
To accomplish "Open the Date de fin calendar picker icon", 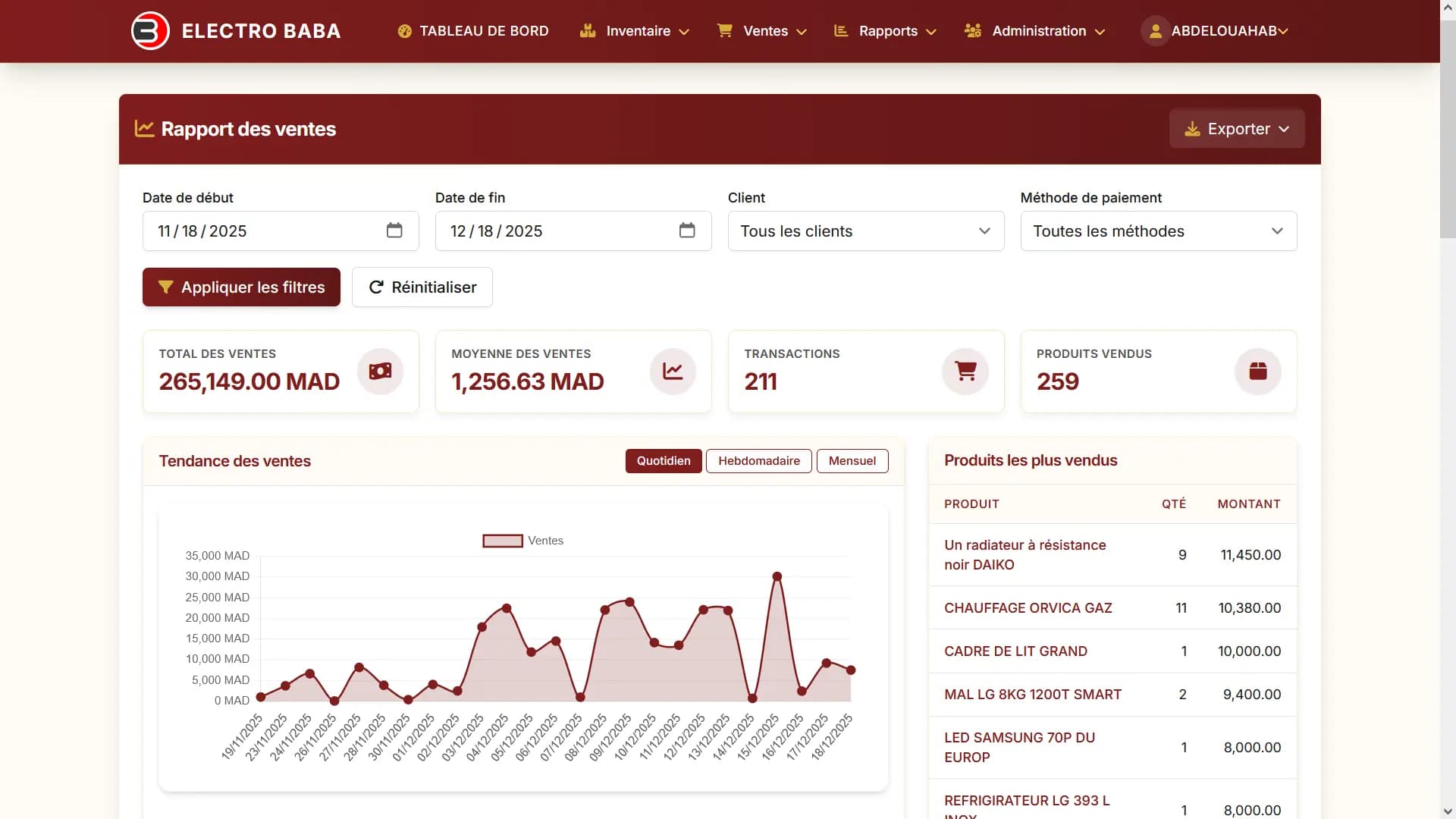I will (x=687, y=231).
